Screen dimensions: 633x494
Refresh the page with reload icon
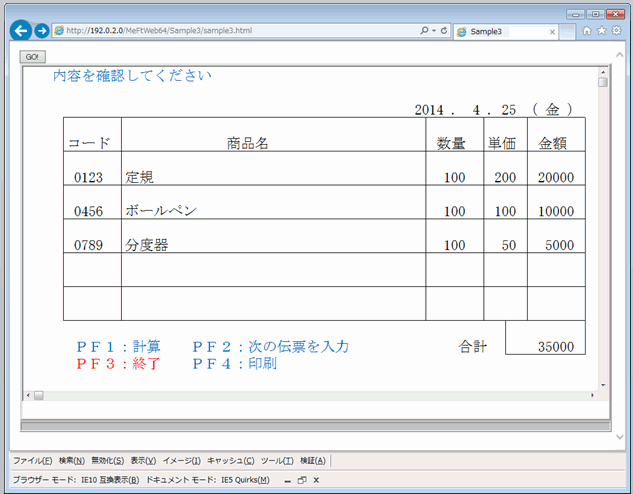(444, 30)
